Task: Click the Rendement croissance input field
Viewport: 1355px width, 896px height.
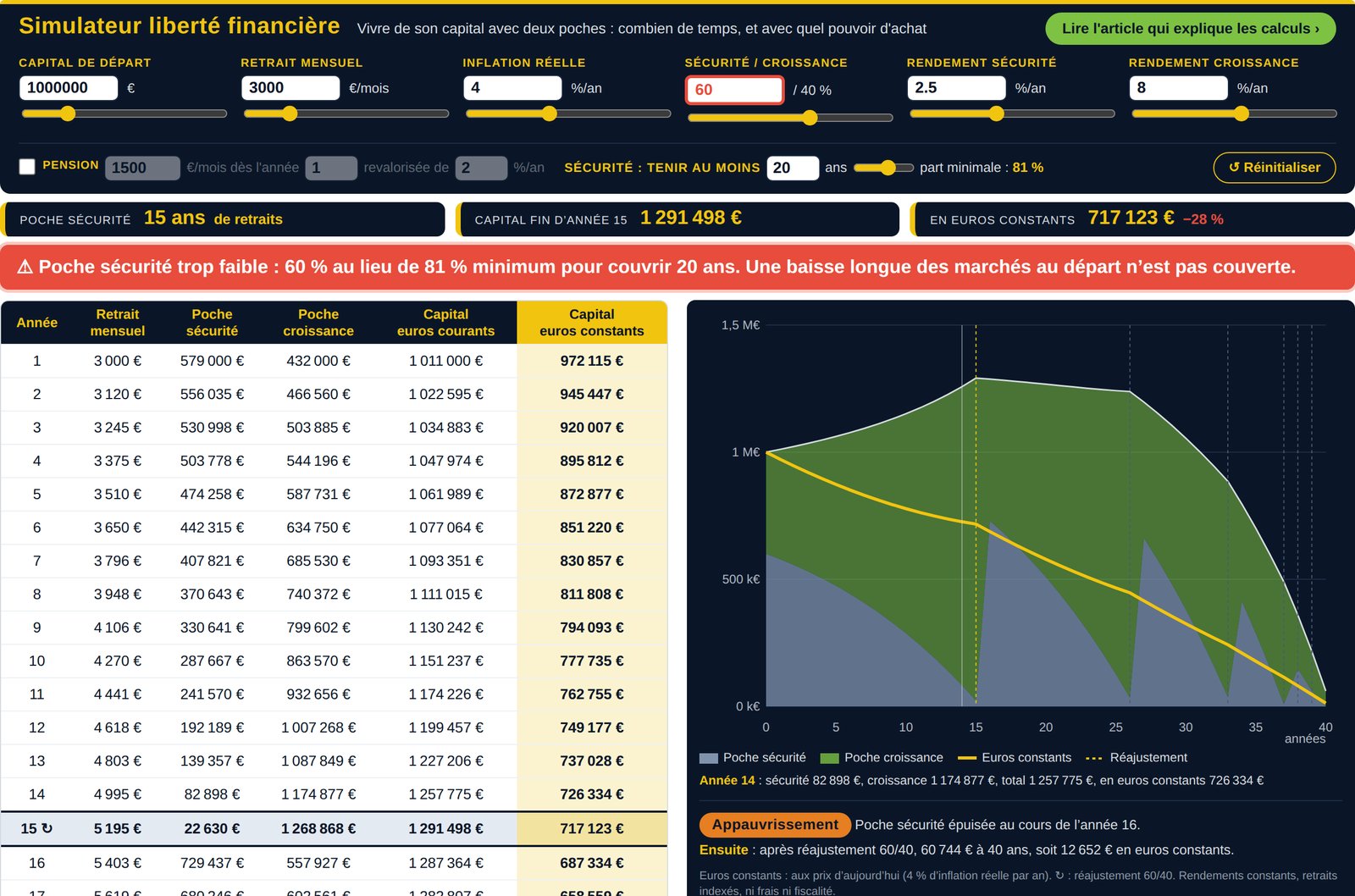Action: (x=1178, y=88)
